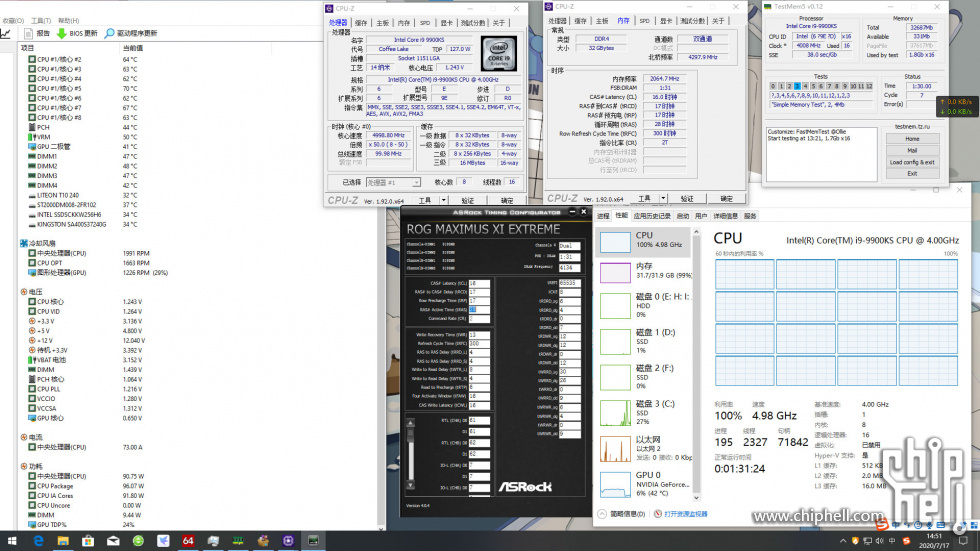Image resolution: width=980 pixels, height=551 pixels.
Task: Click Load config & exit in TestMem5
Action: pos(912,162)
